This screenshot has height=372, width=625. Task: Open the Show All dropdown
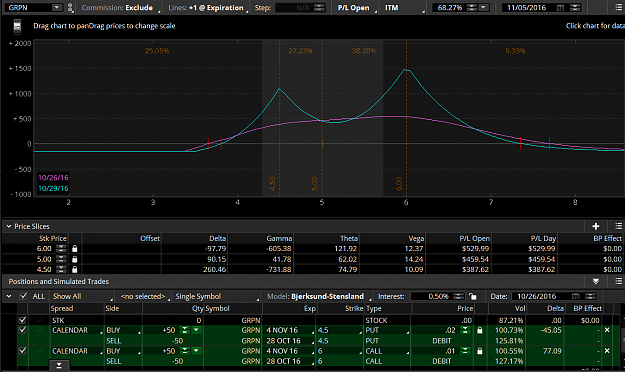click(82, 296)
